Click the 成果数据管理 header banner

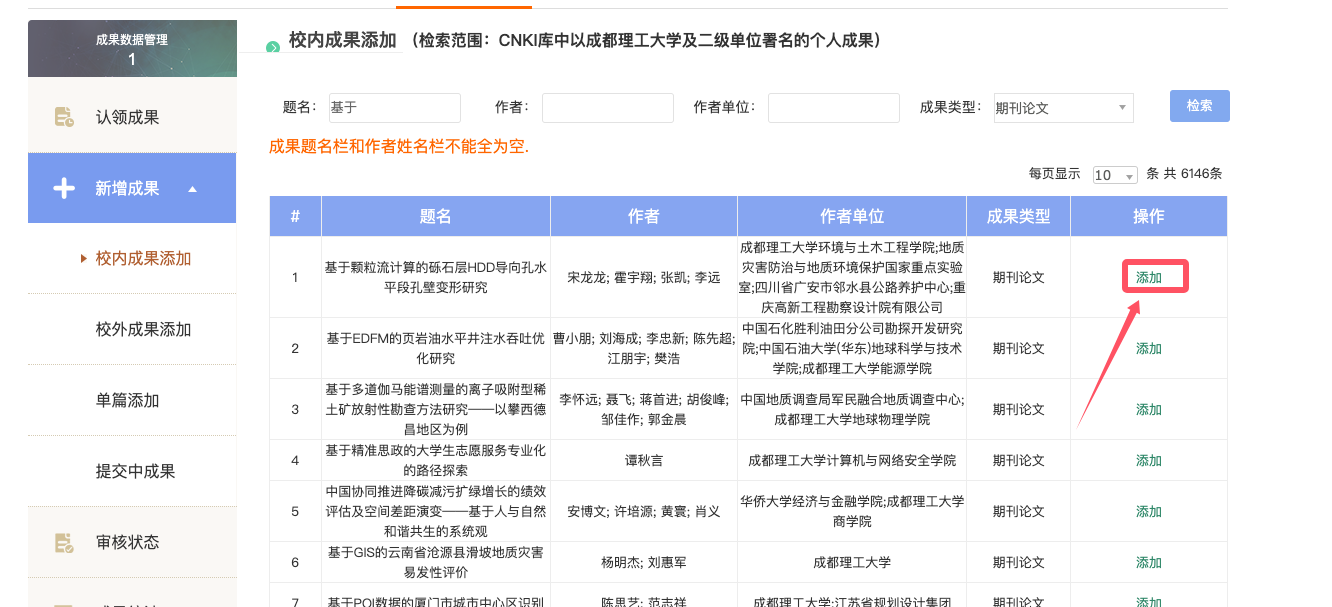132,49
